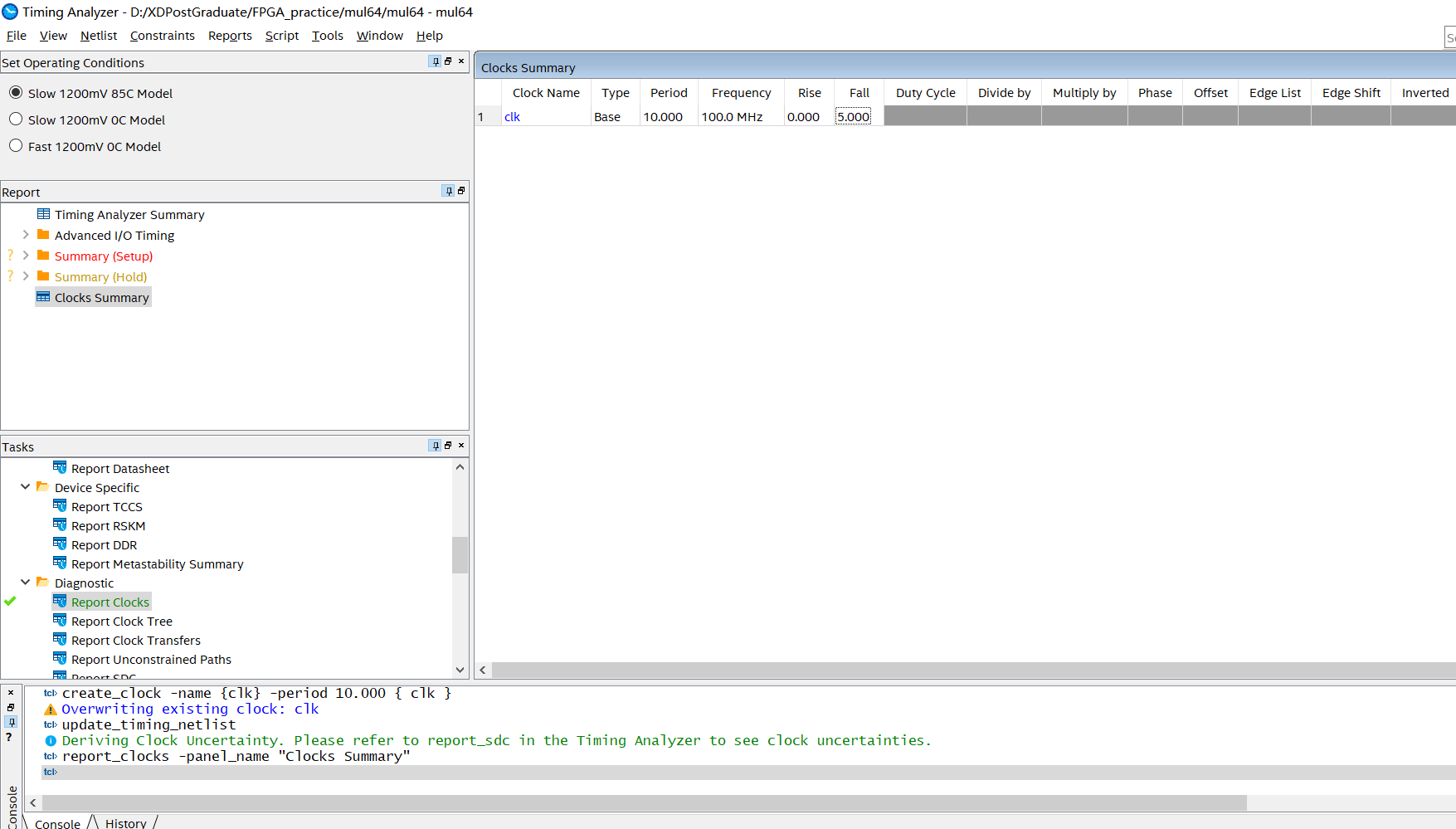Expand the Summary (Setup) folder
Viewport: 1456px width, 829px height.
coord(26,256)
